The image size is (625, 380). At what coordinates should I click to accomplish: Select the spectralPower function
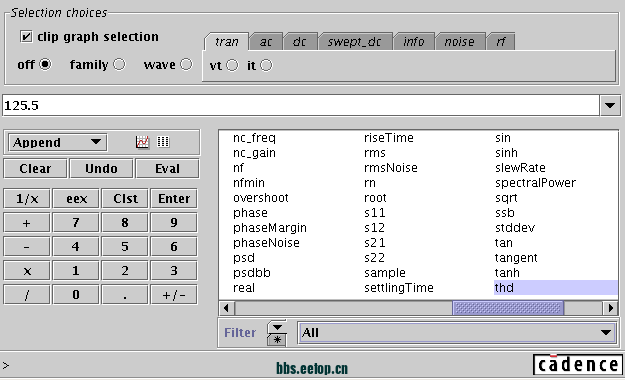pos(535,183)
